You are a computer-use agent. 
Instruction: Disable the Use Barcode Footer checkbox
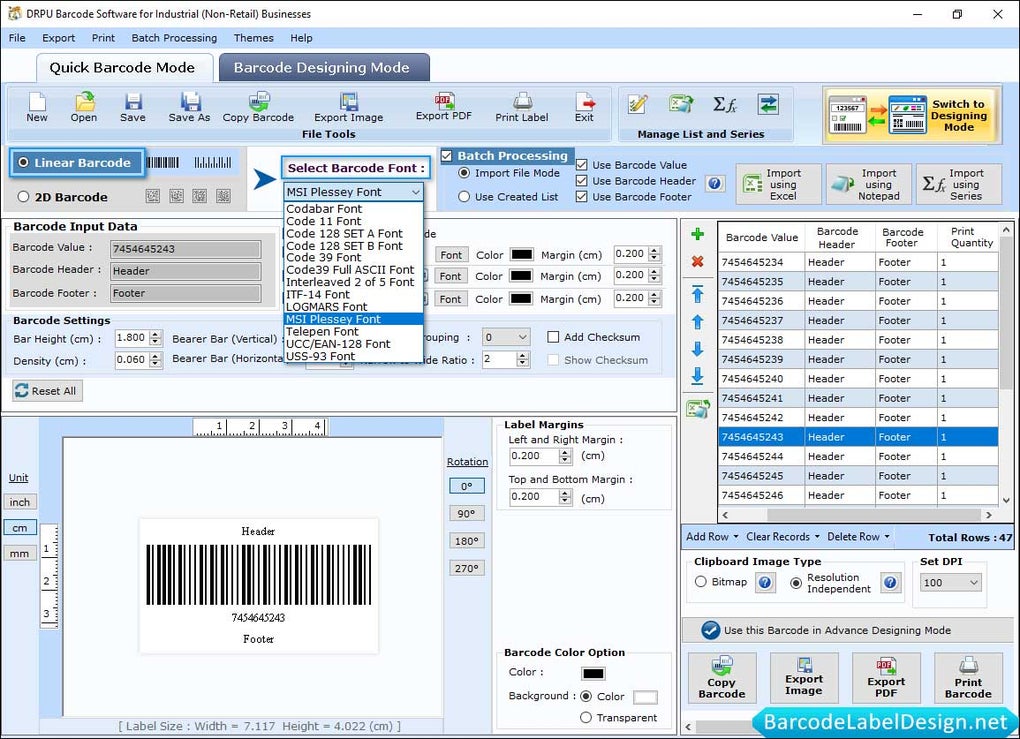(x=580, y=195)
